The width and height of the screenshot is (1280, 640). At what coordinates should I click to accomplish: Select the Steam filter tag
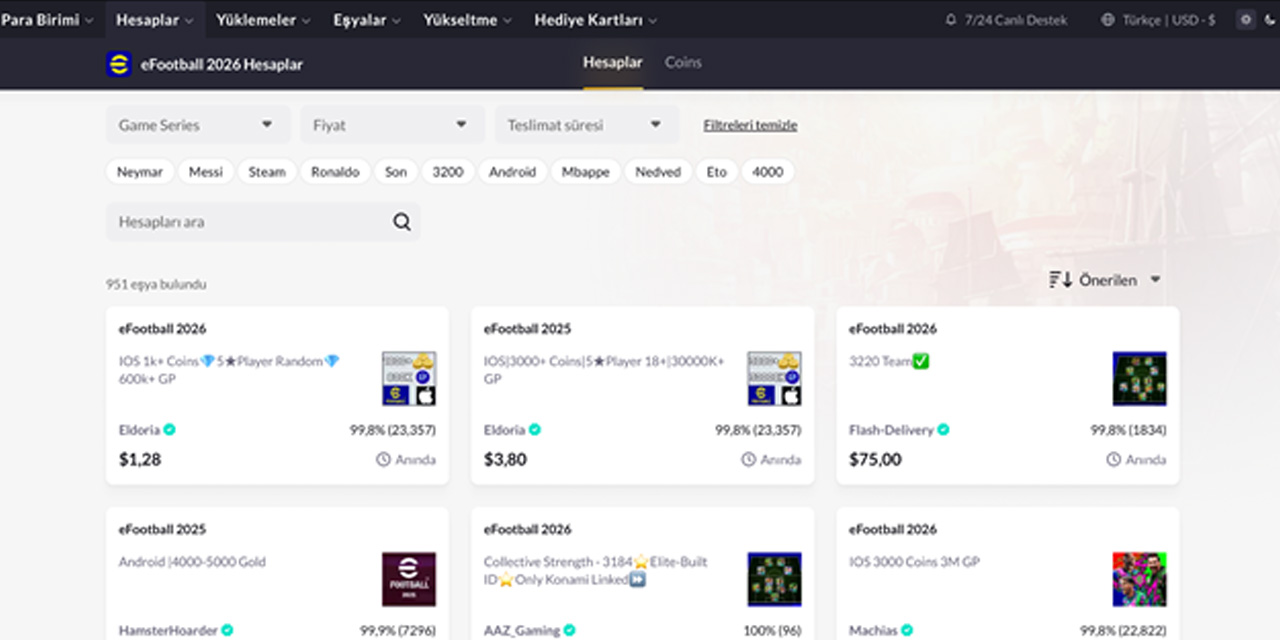click(x=267, y=172)
